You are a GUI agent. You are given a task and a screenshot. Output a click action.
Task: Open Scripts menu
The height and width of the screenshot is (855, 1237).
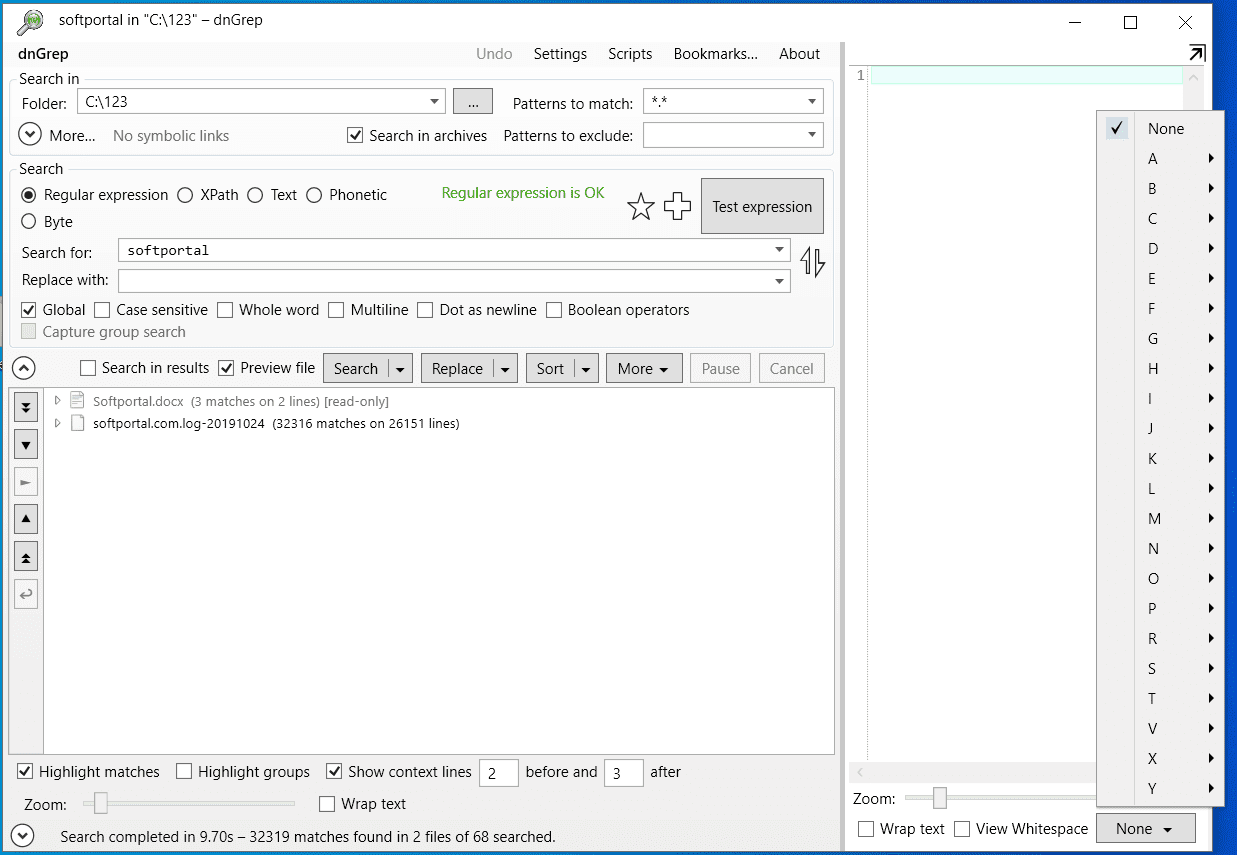point(630,54)
